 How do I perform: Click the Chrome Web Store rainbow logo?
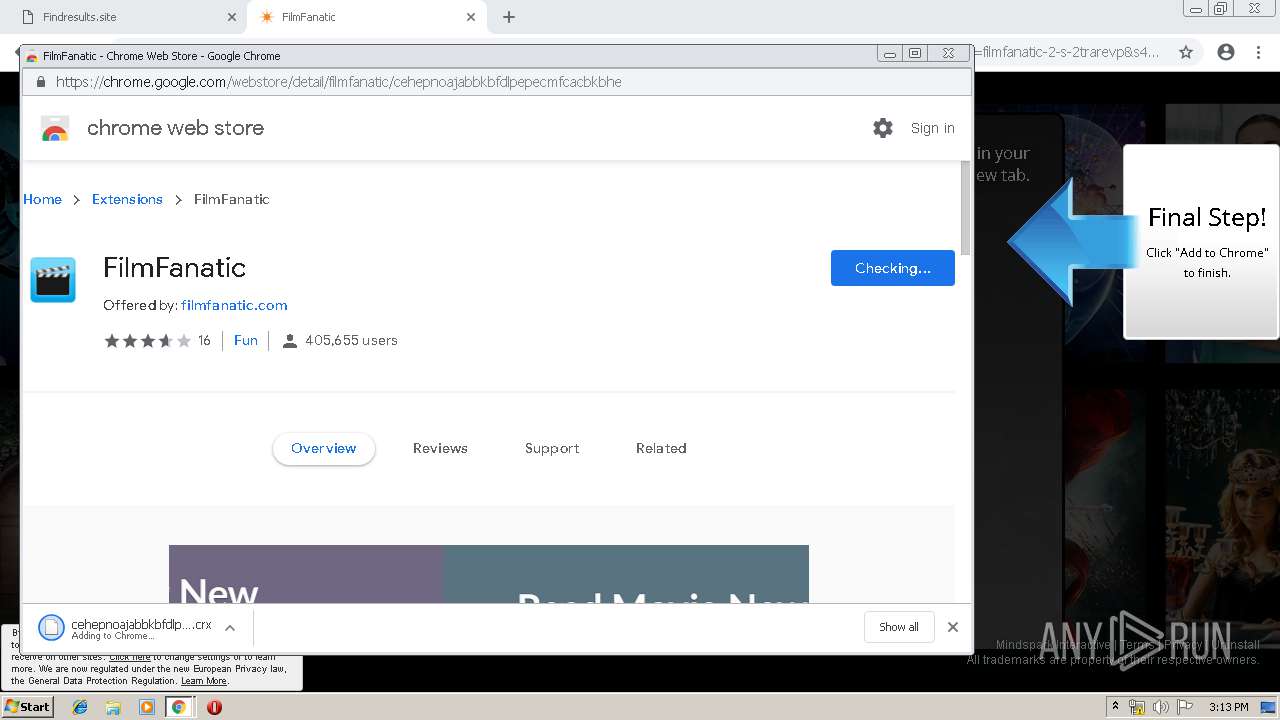tap(55, 128)
